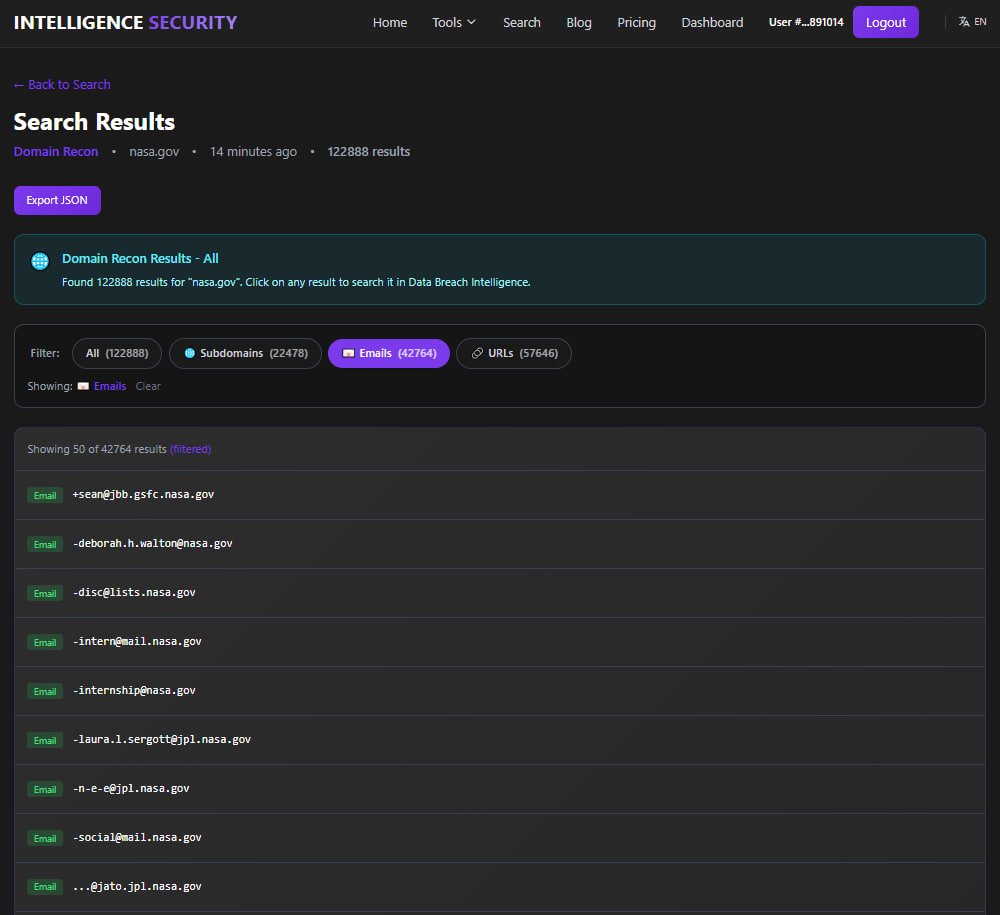
Task: Select the URLs (57646) filter
Action: [514, 353]
